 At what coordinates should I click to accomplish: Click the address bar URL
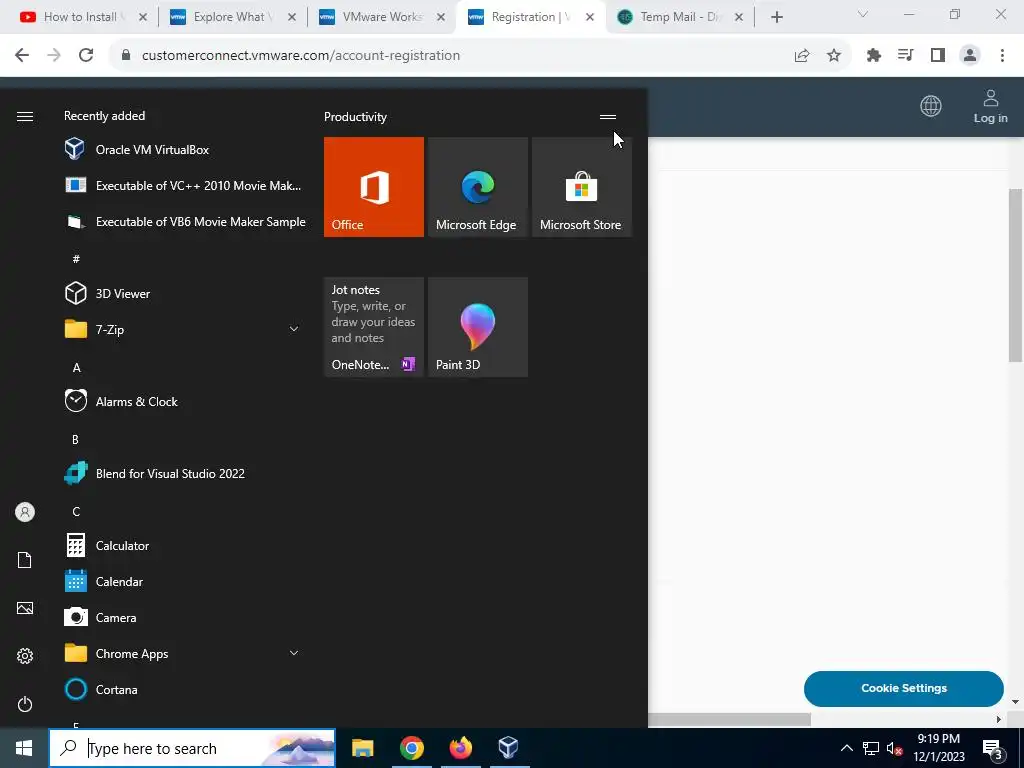click(x=301, y=56)
